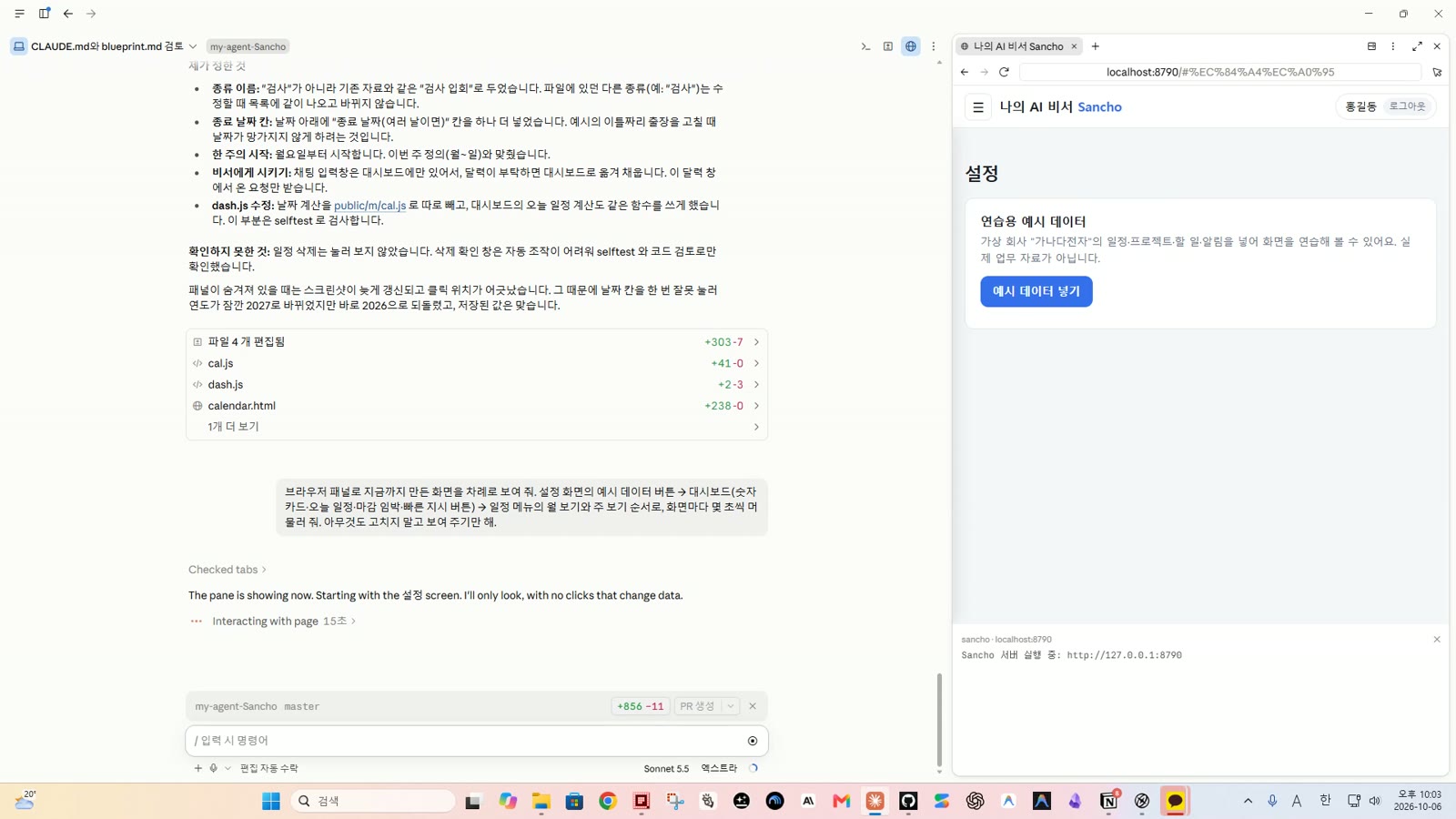The height and width of the screenshot is (819, 1456).
Task: Open the calendar.html diff row
Action: tap(477, 406)
